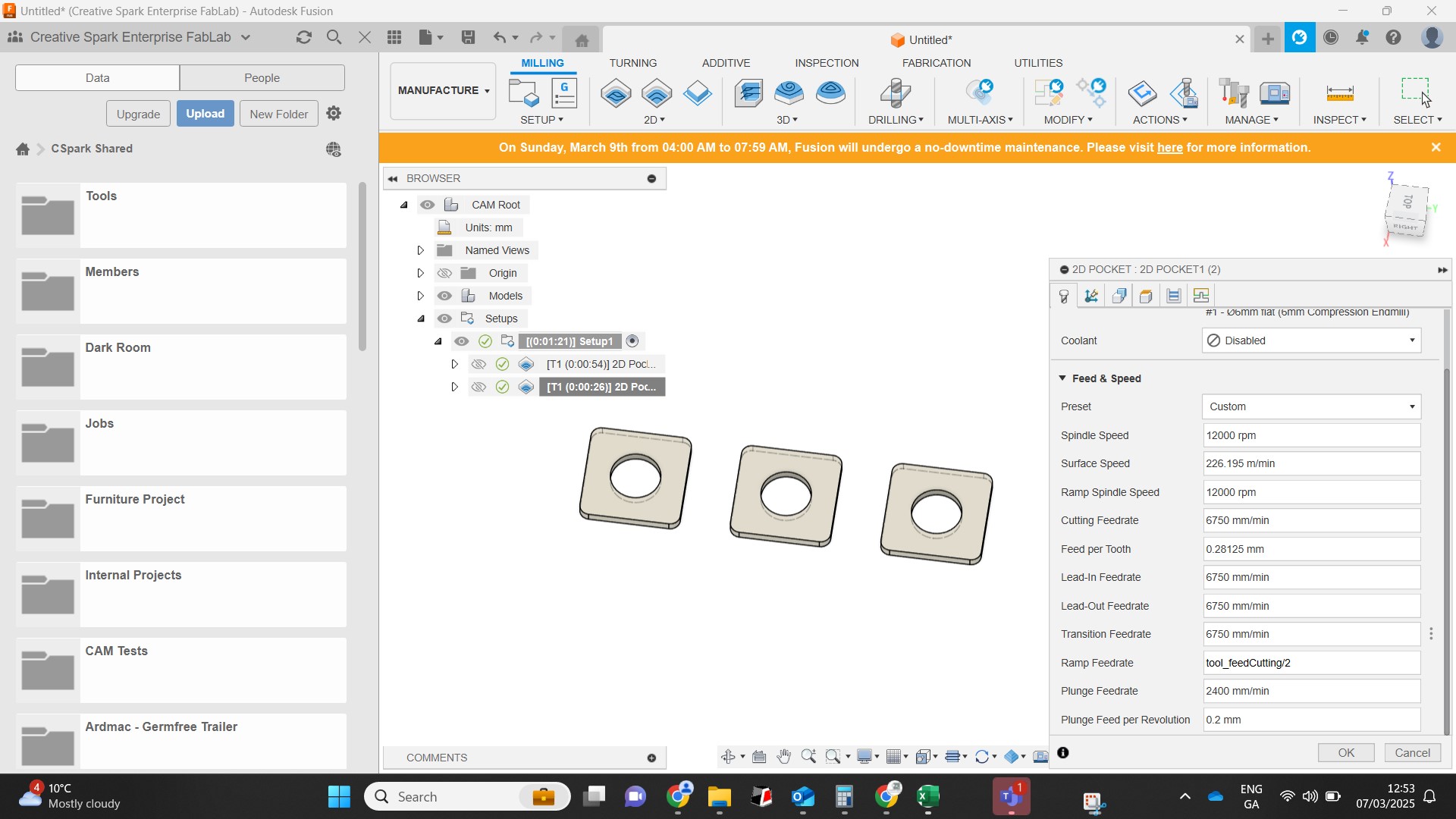Click the New Folder button
This screenshot has width=1456, height=819.
278,114
